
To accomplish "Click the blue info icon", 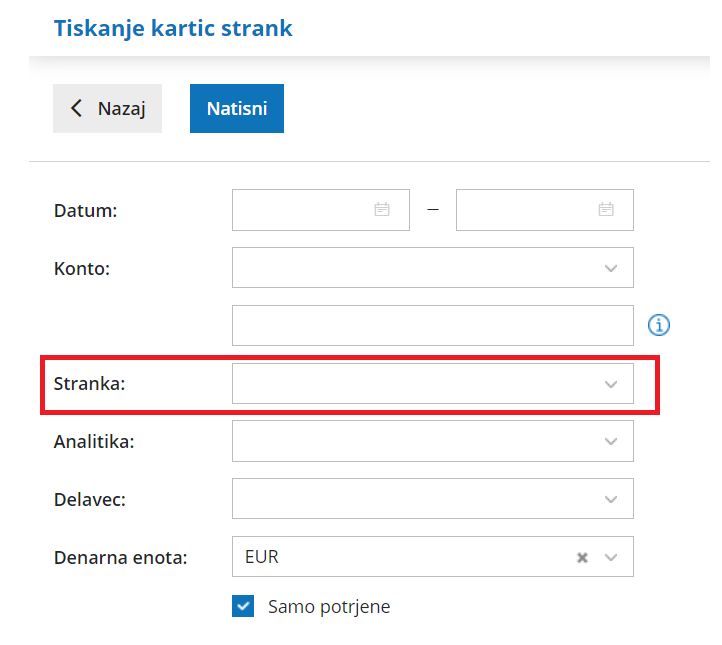I will (659, 325).
